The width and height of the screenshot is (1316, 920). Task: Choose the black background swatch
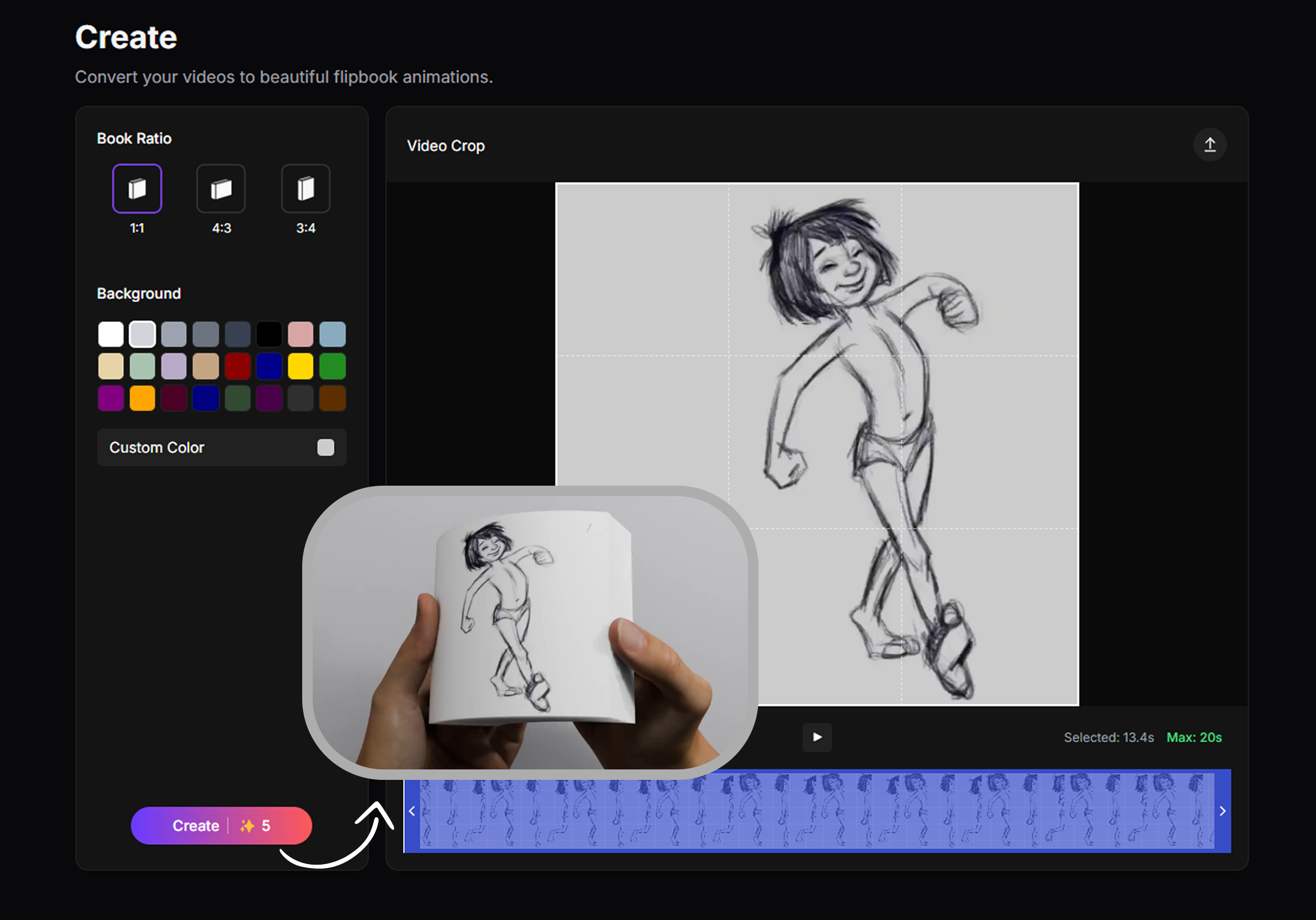pos(269,334)
